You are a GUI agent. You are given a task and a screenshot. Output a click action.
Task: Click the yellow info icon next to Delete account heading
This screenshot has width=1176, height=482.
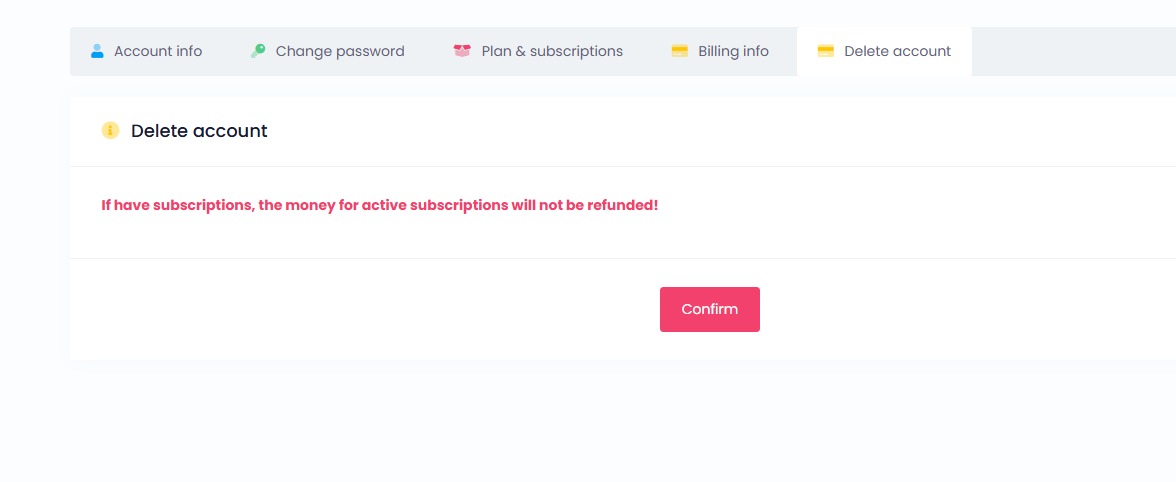110,130
